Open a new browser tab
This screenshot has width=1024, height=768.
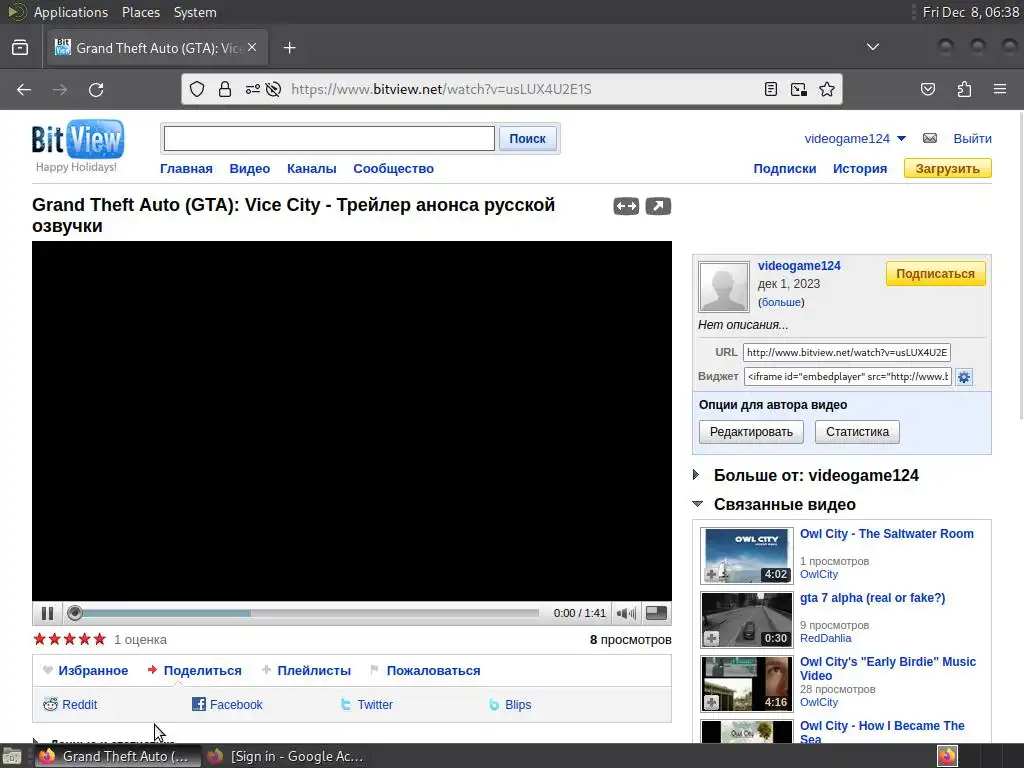tap(289, 48)
